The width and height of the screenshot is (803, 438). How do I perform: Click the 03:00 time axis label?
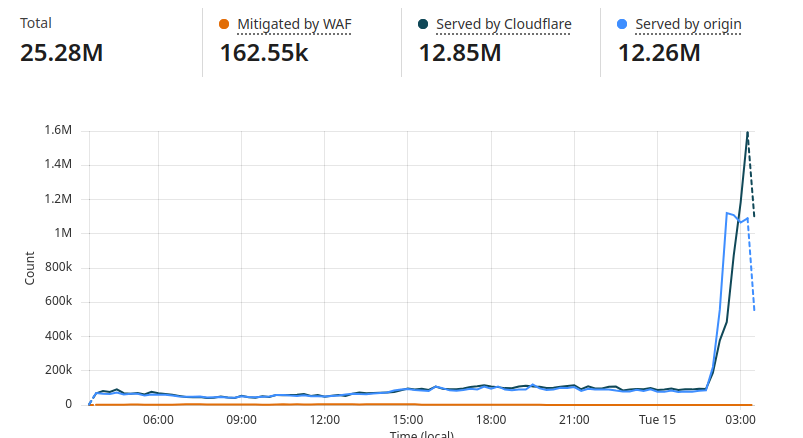coord(740,420)
